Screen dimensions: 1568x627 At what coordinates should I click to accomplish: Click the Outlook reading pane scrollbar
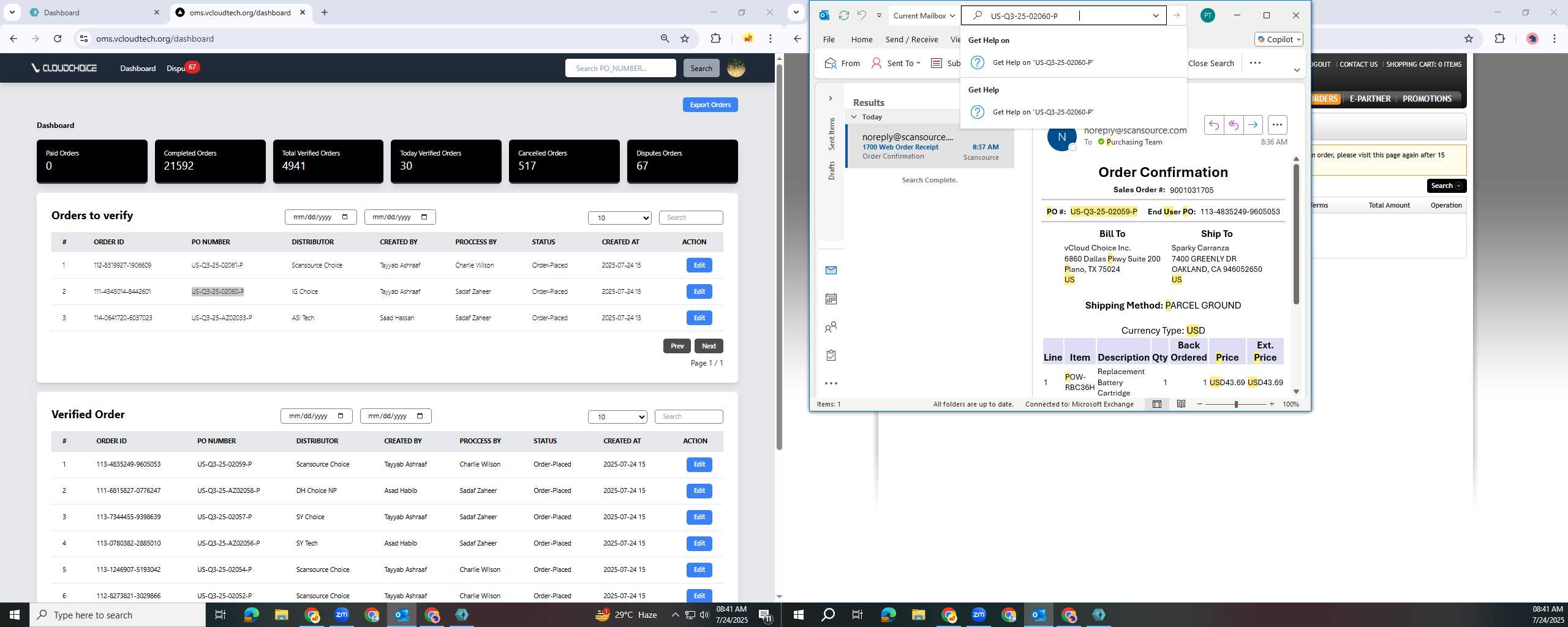[1296, 234]
